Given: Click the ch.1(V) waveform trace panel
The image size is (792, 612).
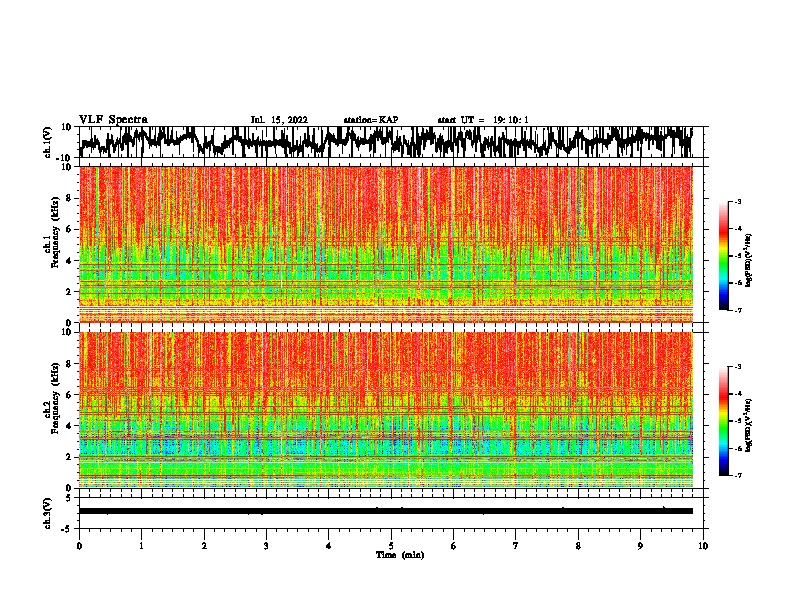Looking at the screenshot, I should pyautogui.click(x=390, y=142).
